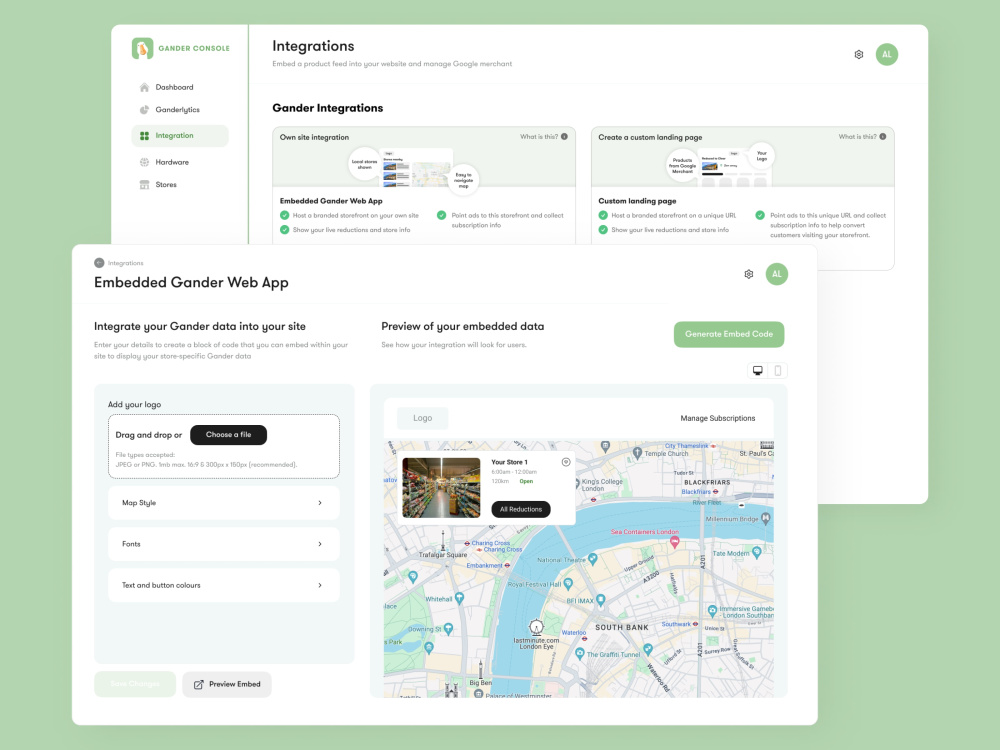Expand Text and button colours section
Image resolution: width=1000 pixels, height=750 pixels.
(x=224, y=585)
